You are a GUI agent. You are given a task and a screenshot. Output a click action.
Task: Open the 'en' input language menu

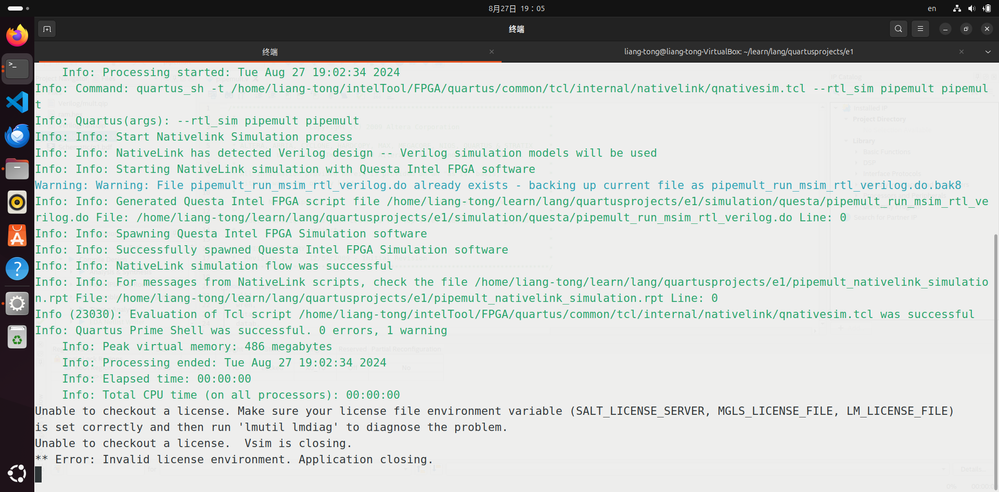[x=932, y=8]
